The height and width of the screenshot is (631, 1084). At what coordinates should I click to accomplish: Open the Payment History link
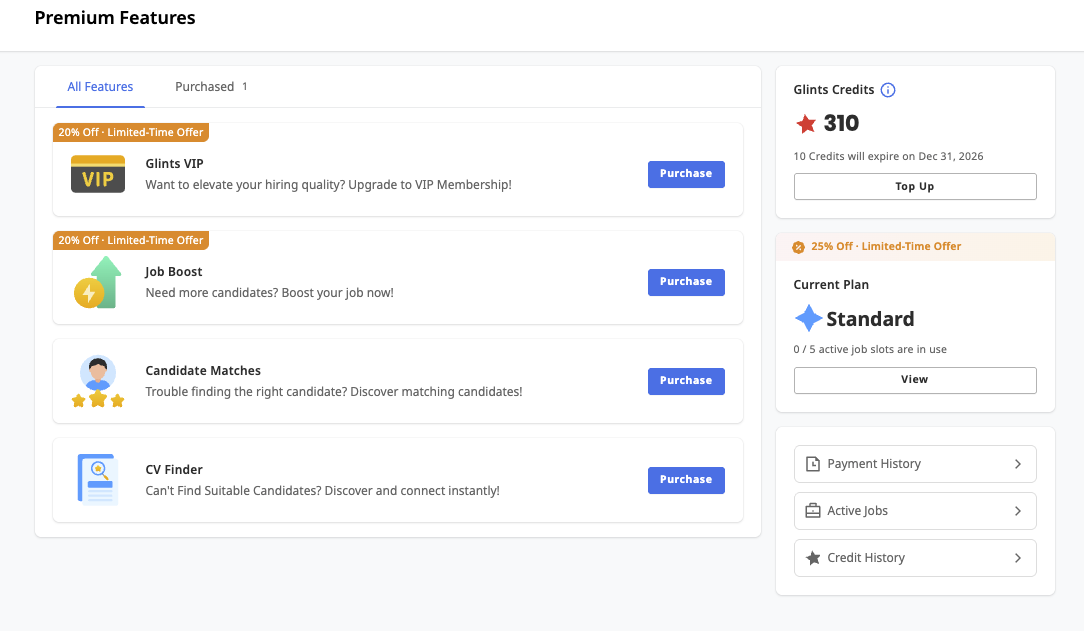(x=915, y=464)
